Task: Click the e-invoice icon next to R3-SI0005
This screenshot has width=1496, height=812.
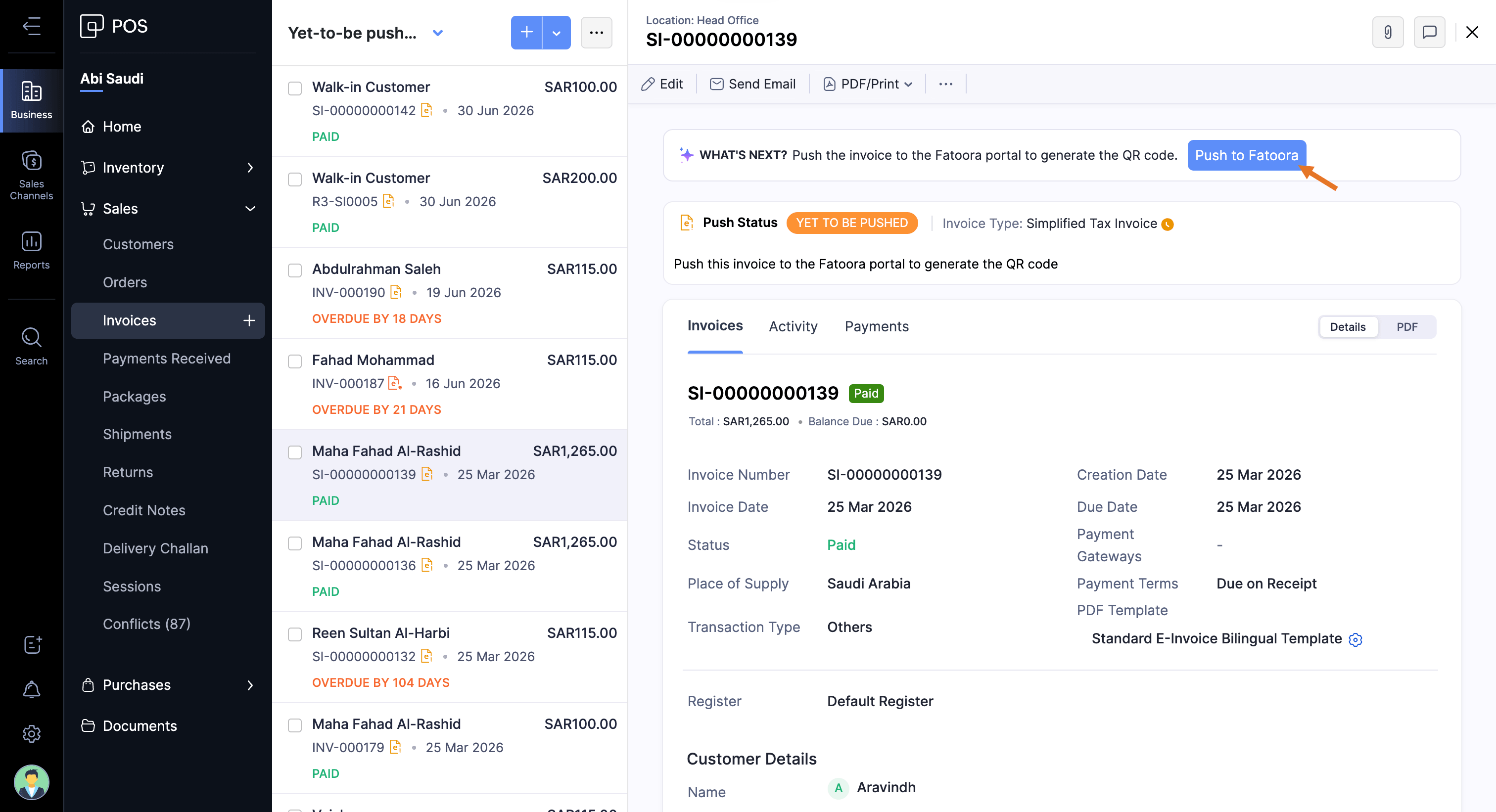Action: pos(388,201)
